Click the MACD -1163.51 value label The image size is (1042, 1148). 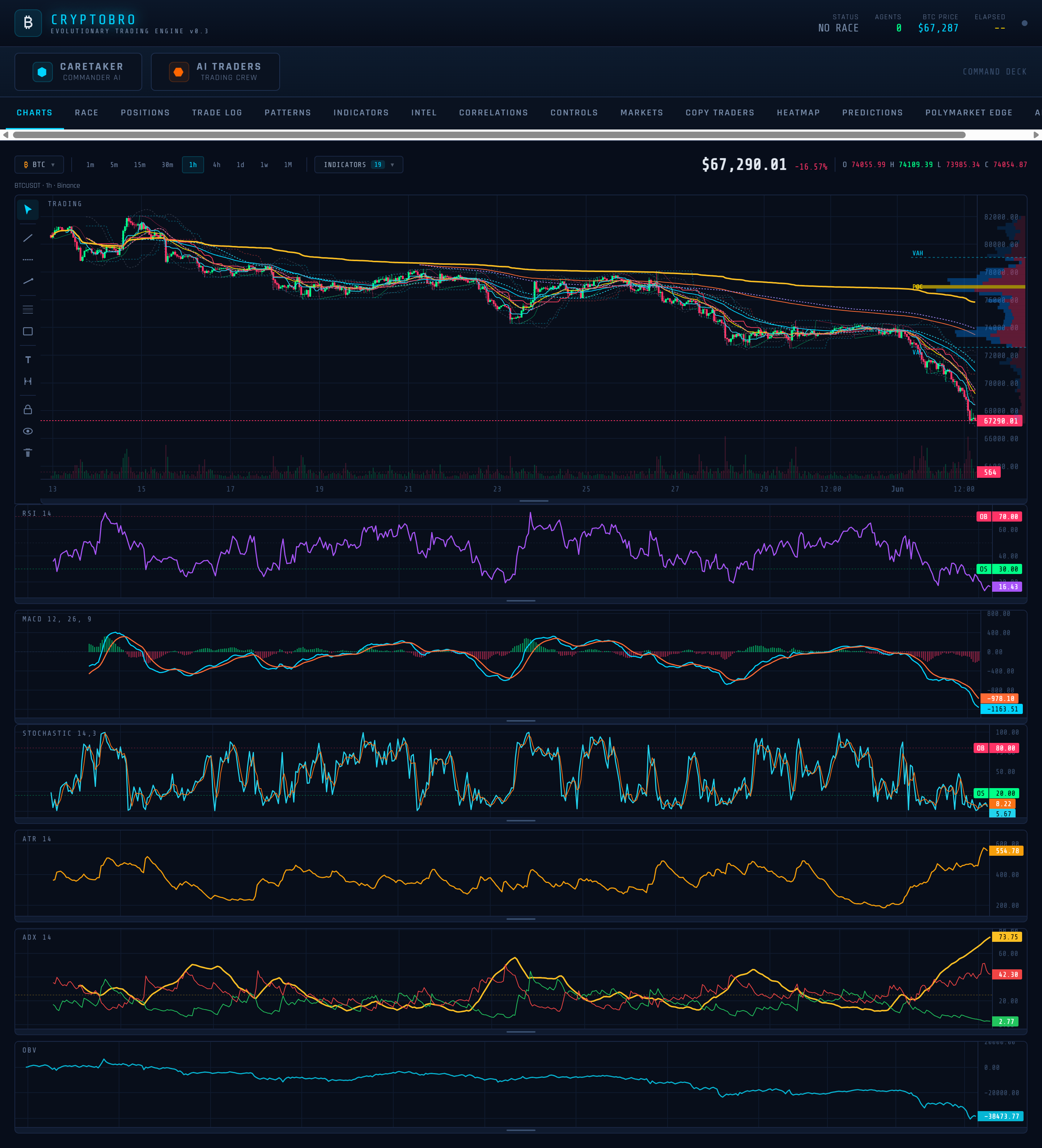tap(1001, 709)
